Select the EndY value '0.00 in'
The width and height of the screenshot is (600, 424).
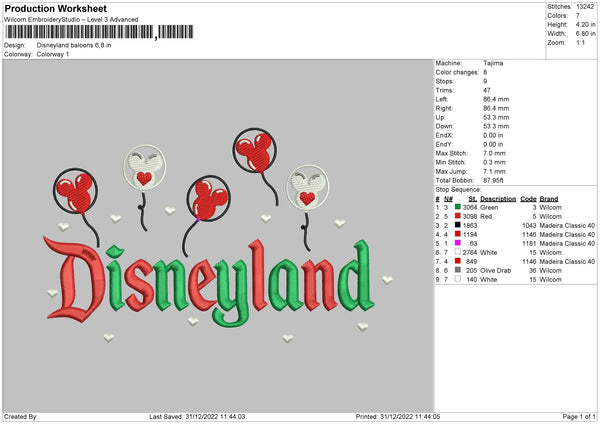(x=493, y=145)
